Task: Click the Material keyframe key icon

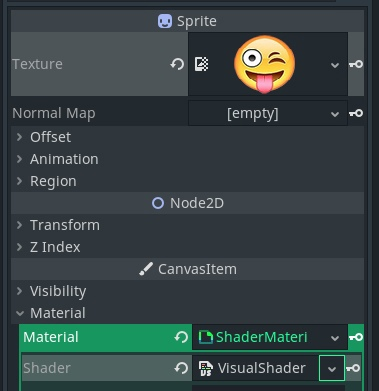Action: 356,337
